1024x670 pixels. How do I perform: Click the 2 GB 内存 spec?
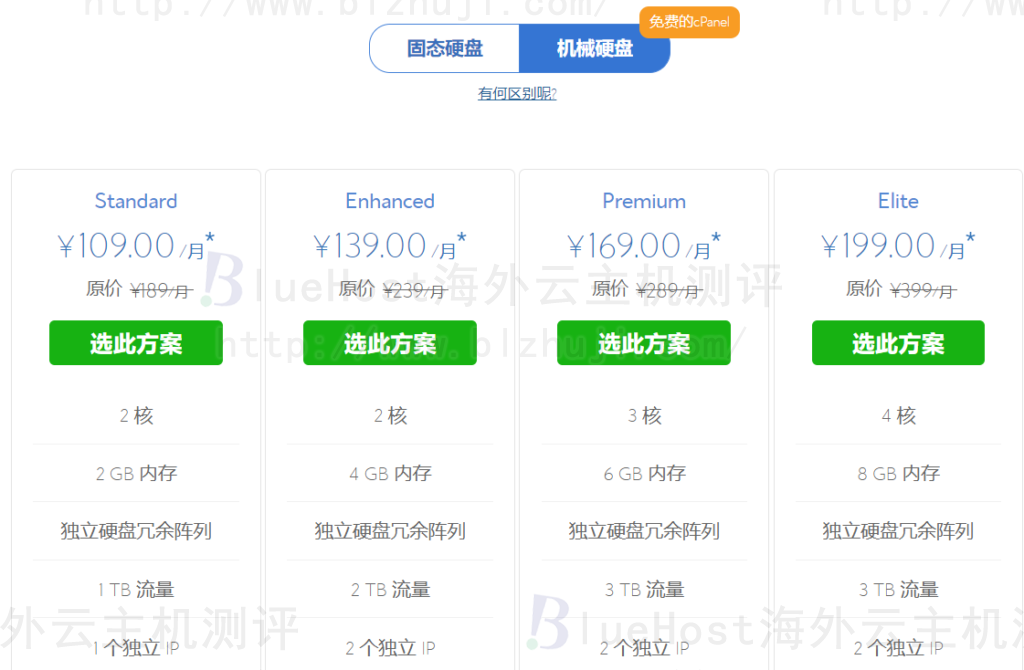(x=136, y=473)
